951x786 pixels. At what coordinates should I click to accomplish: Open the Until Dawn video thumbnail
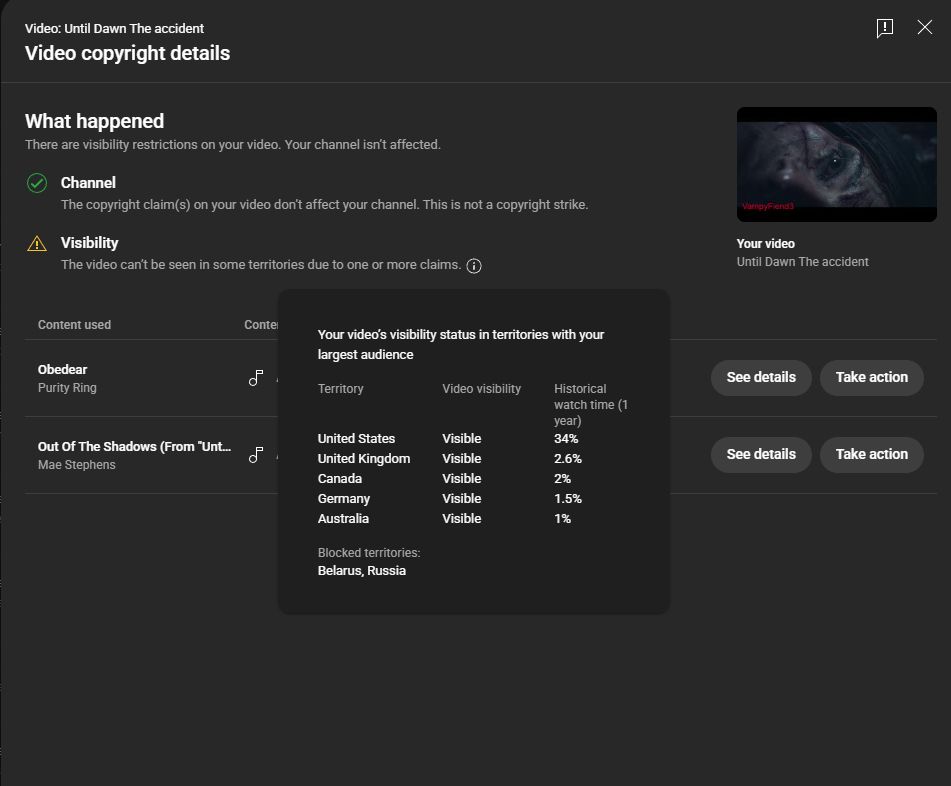[836, 164]
